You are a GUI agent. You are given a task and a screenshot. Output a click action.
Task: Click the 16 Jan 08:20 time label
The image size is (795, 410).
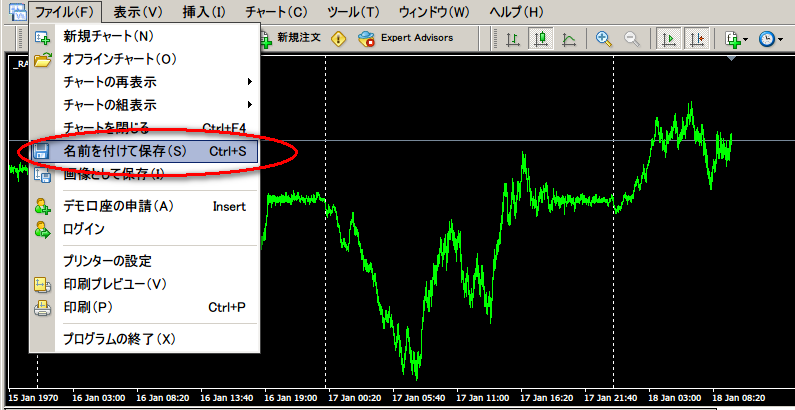click(x=163, y=397)
